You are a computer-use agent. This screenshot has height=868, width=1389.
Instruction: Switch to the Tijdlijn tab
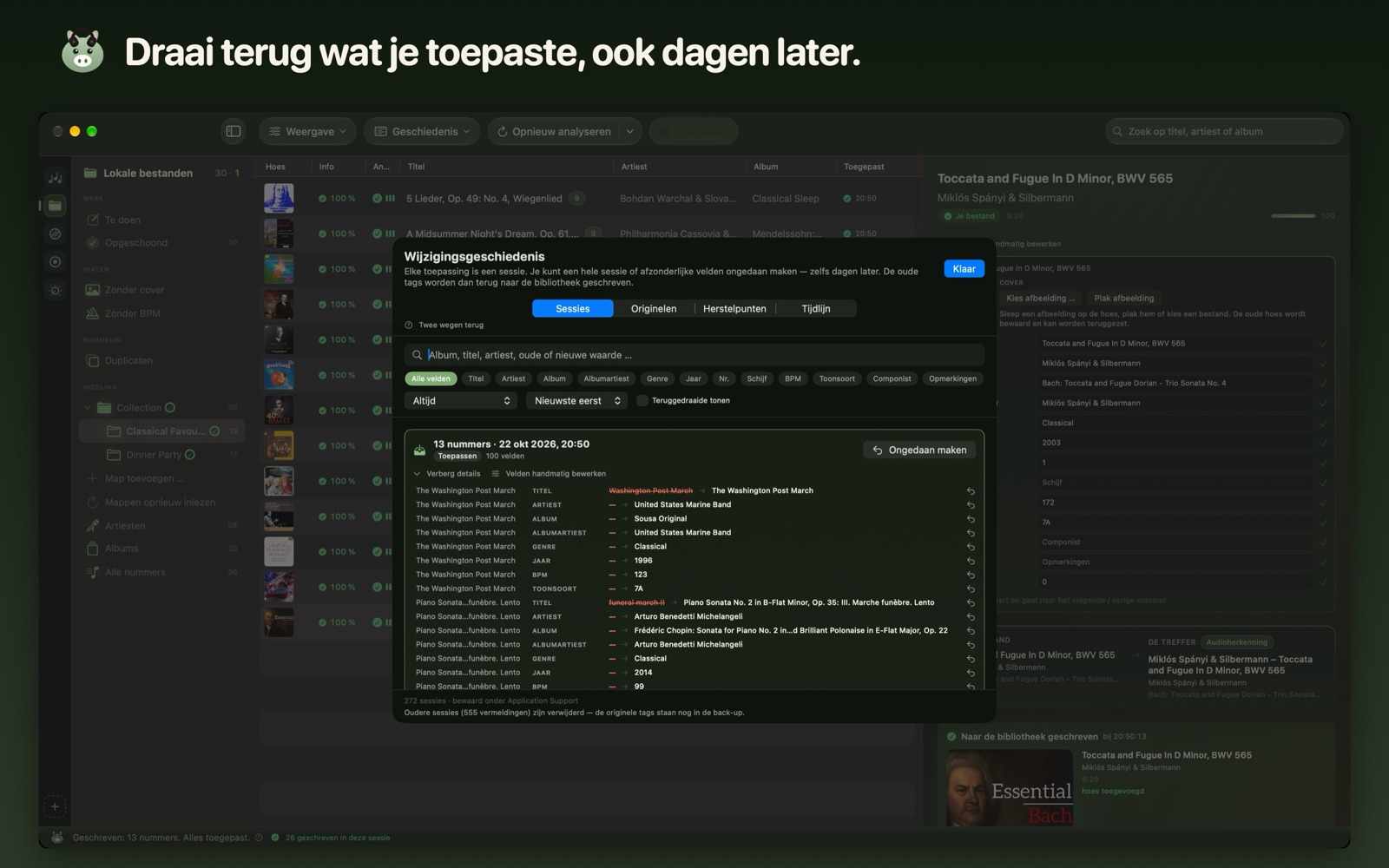coord(815,309)
